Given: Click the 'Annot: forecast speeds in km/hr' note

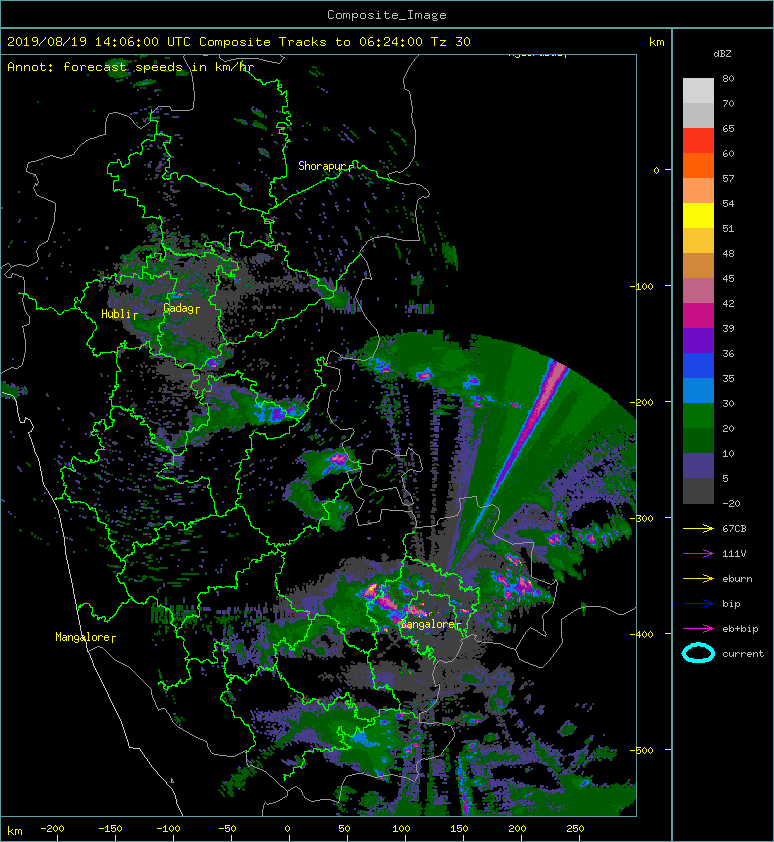Looking at the screenshot, I should (131, 67).
